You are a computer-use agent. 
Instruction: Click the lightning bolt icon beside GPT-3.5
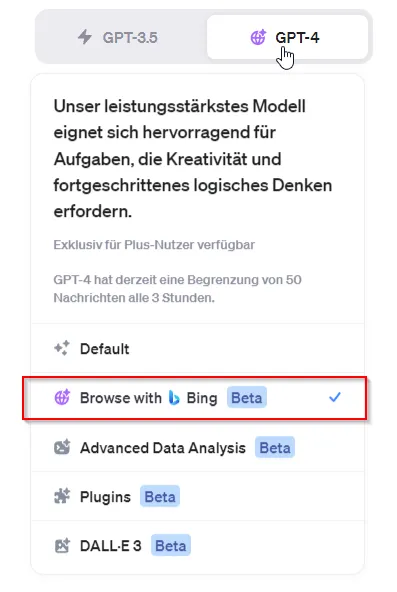tap(85, 37)
